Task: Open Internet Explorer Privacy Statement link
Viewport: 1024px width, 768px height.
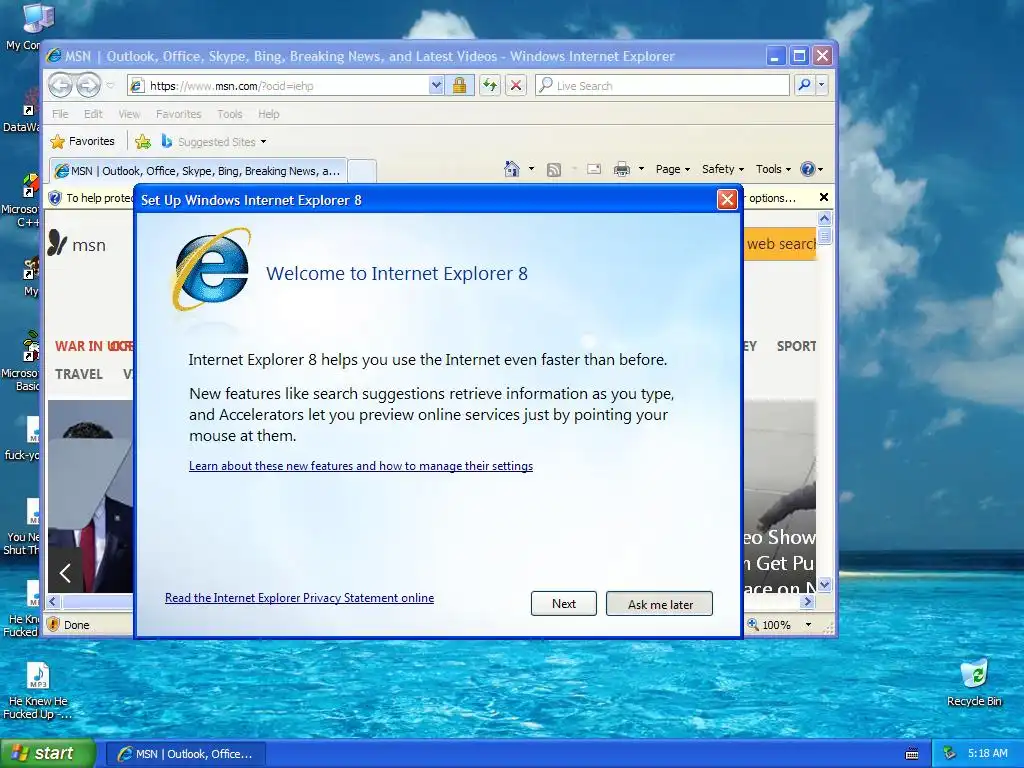Action: (x=299, y=598)
